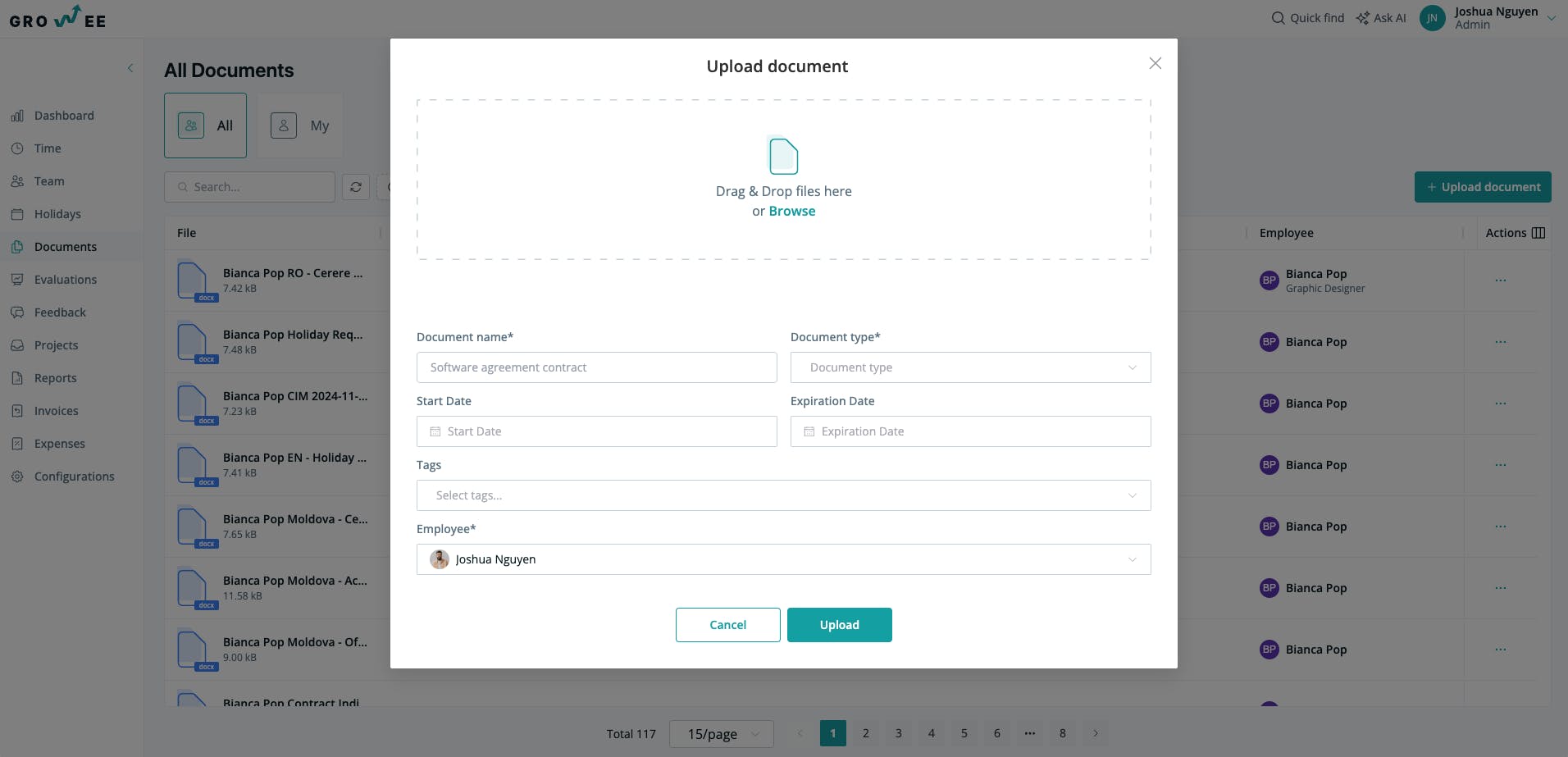Click the file upload icon in drop zone

coord(783,155)
